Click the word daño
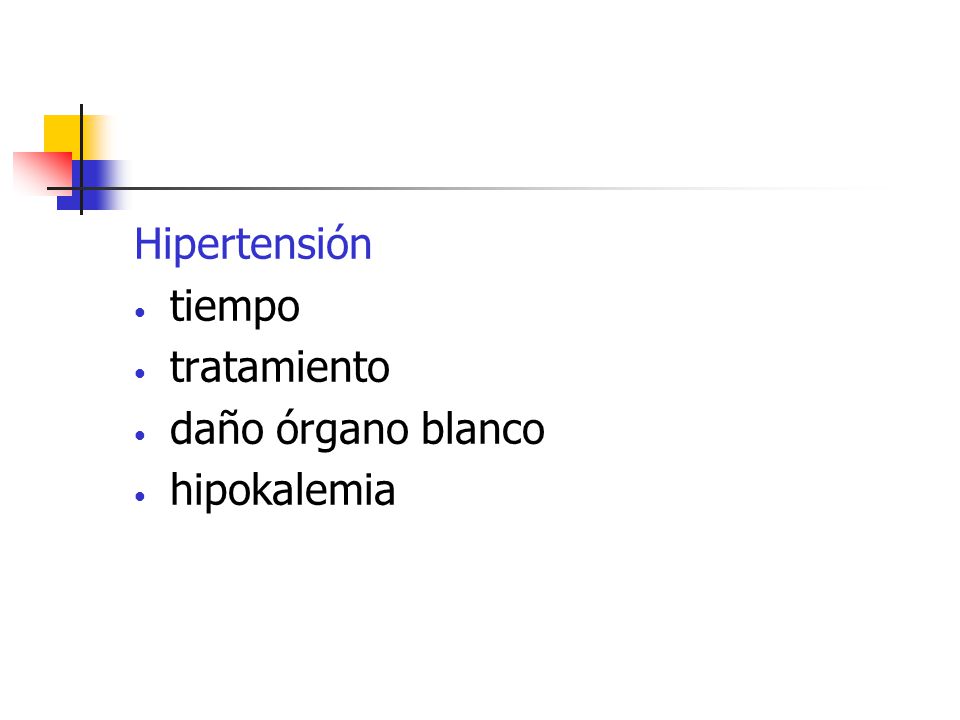960x720 pixels. click(217, 428)
